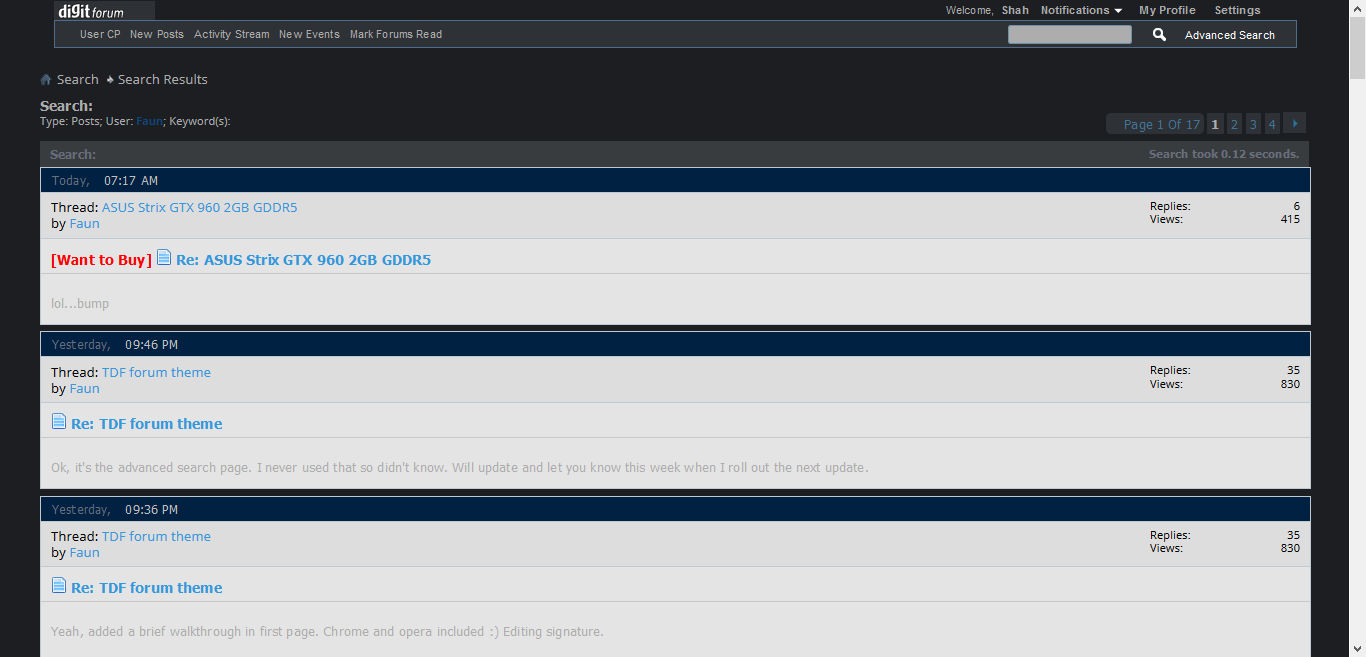The image size is (1366, 657).
Task: Open User CP from navigation bar
Action: tap(100, 34)
